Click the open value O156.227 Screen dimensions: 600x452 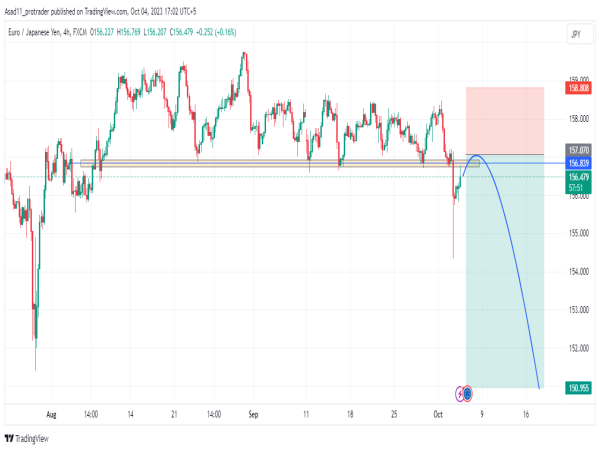pos(102,32)
